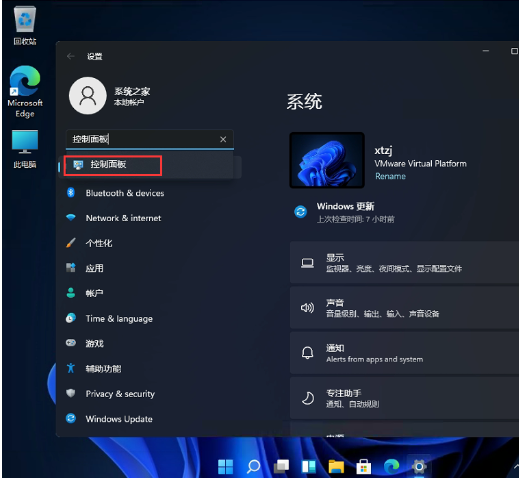Open the Widgets panel icon on taskbar
The width and height of the screenshot is (519, 478).
309,466
